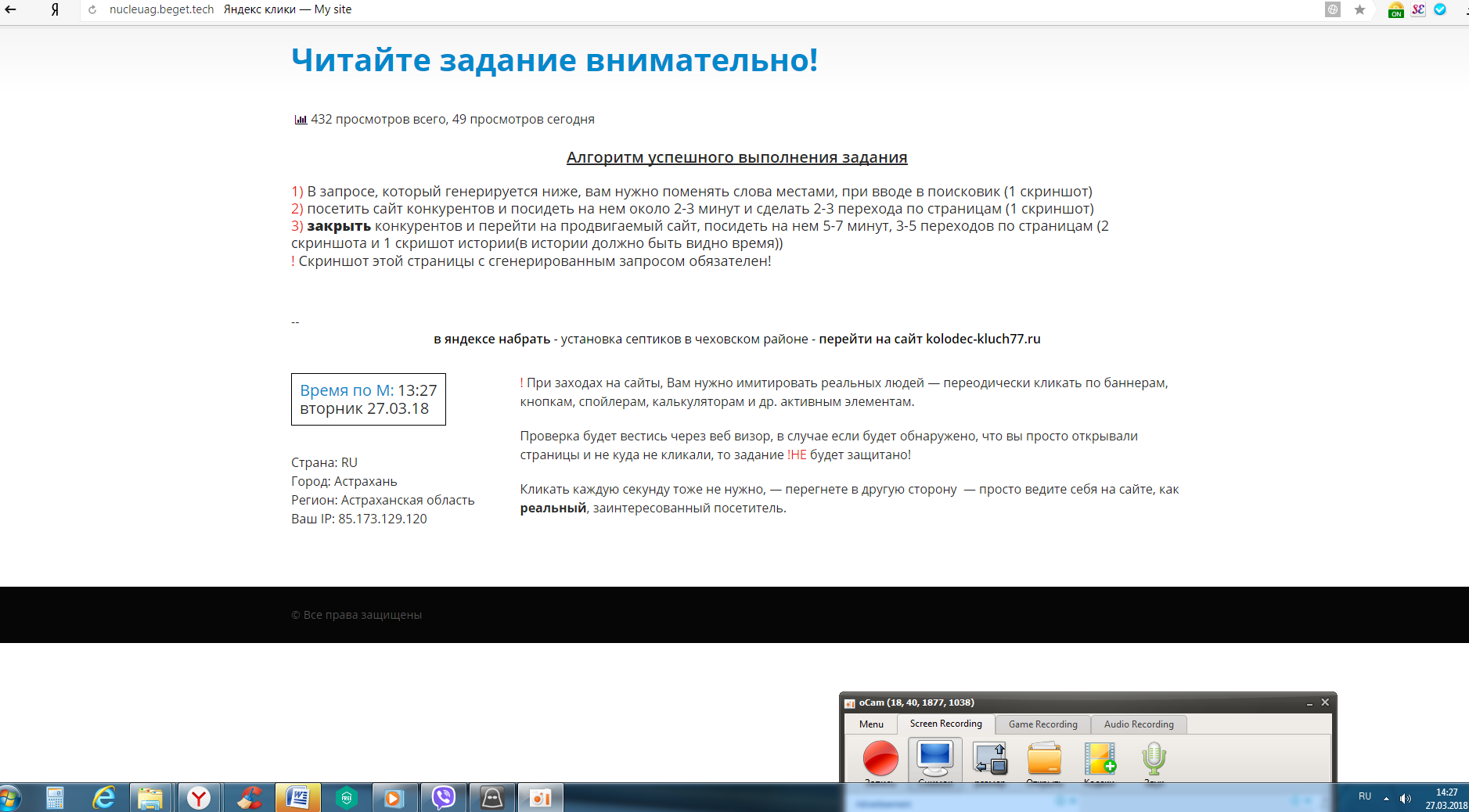1469x812 pixels.
Task: Open Viber from the taskbar
Action: click(443, 798)
